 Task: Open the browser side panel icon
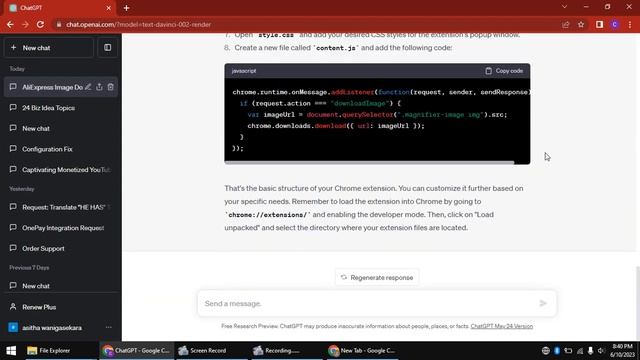[599, 24]
